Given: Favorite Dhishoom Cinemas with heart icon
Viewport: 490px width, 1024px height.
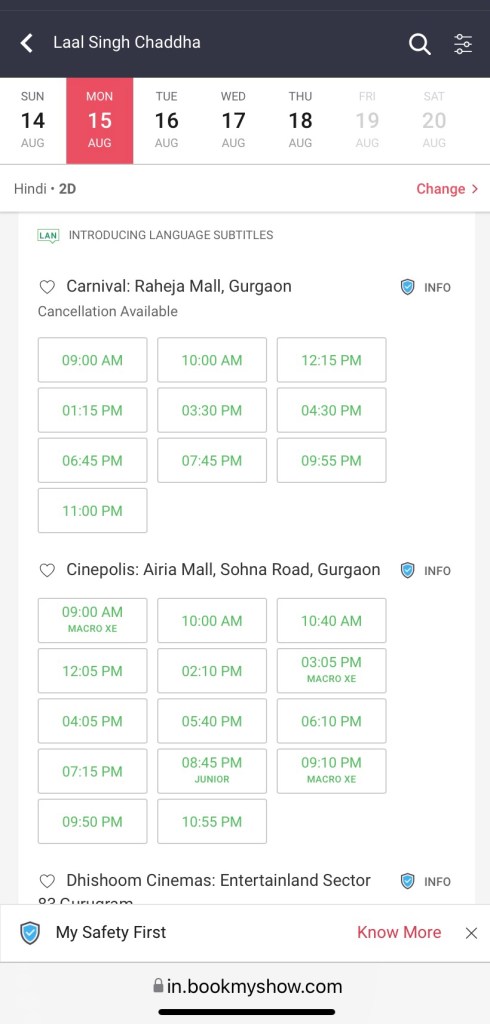Looking at the screenshot, I should coord(47,881).
